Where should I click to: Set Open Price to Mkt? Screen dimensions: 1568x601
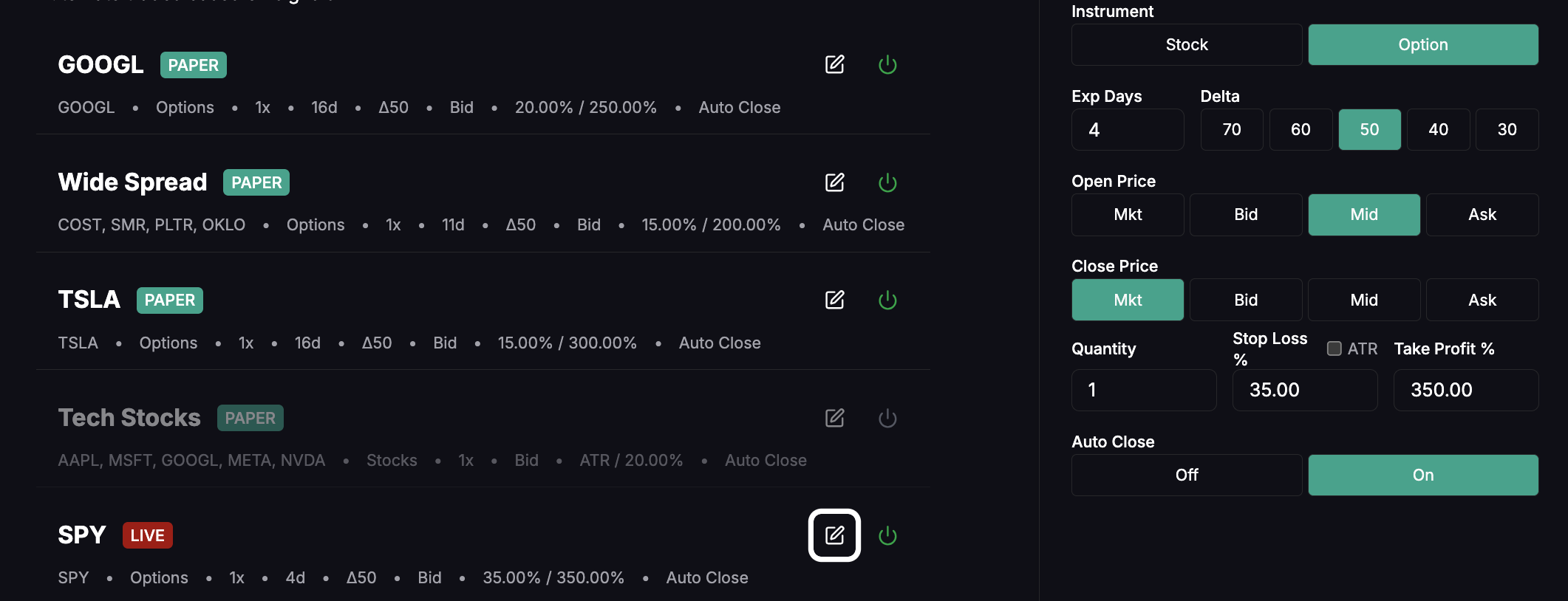pyautogui.click(x=1128, y=215)
